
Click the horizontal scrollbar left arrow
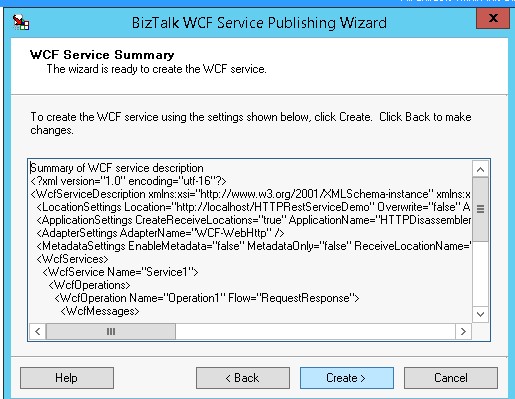(38, 332)
